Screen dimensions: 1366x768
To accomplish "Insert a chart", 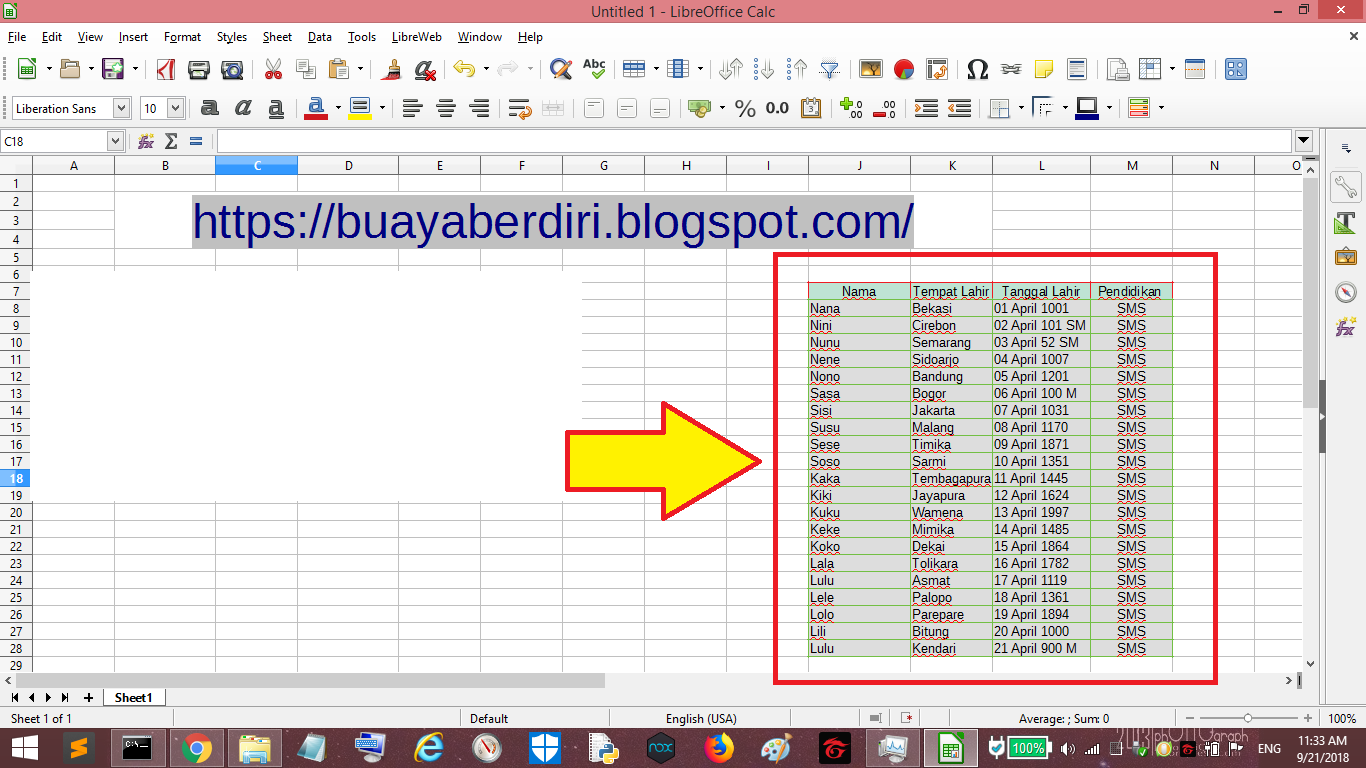I will [x=901, y=69].
